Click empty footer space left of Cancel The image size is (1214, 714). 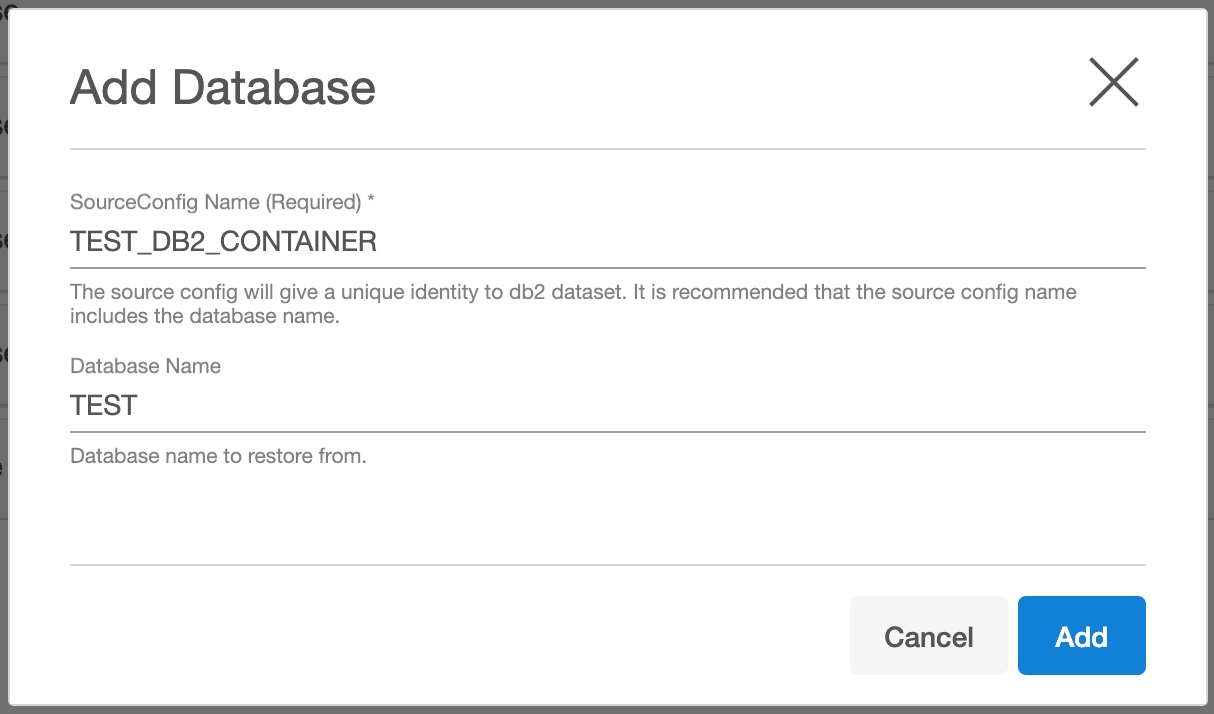click(x=450, y=636)
